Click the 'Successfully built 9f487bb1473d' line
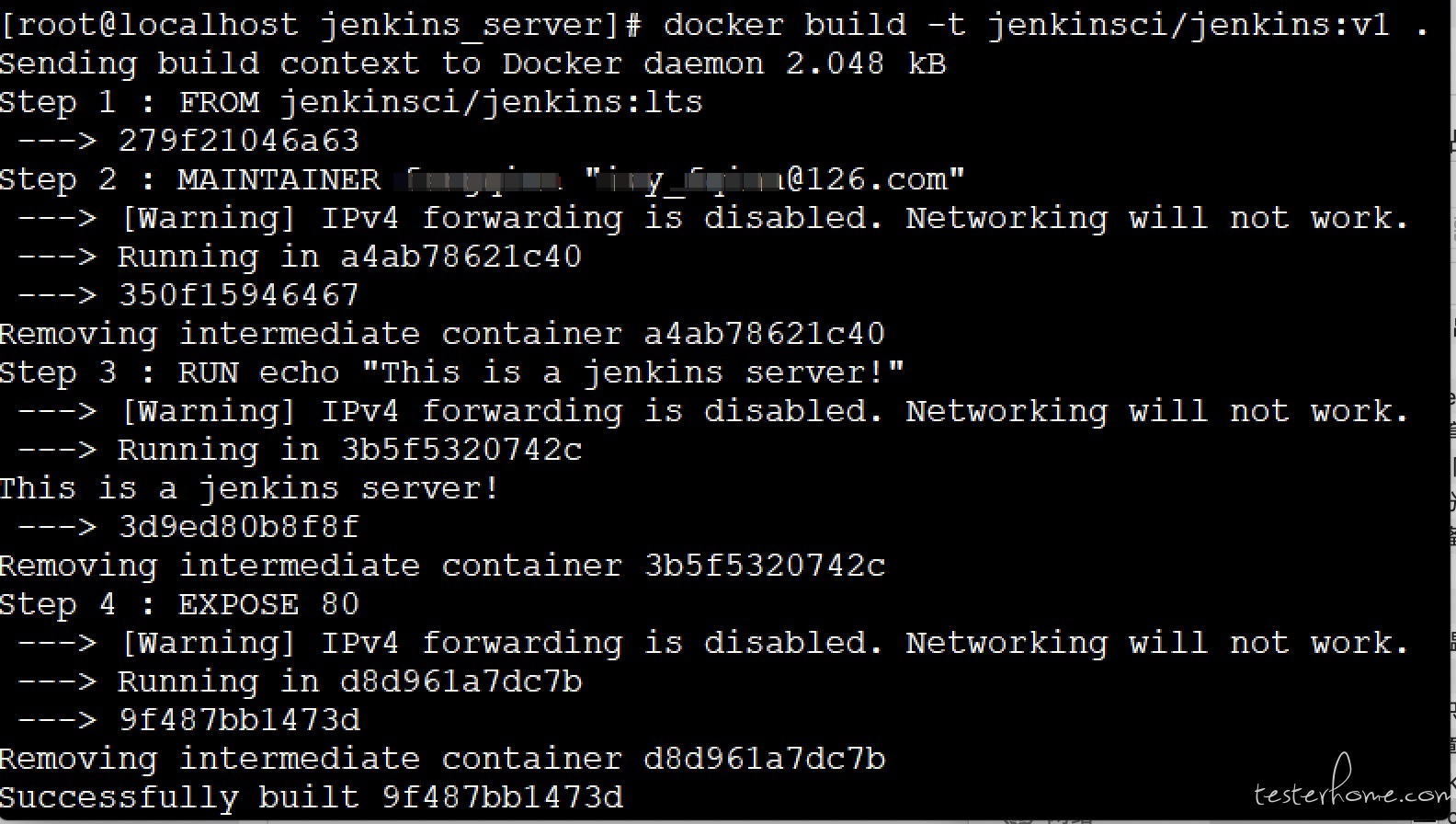 pos(312,797)
